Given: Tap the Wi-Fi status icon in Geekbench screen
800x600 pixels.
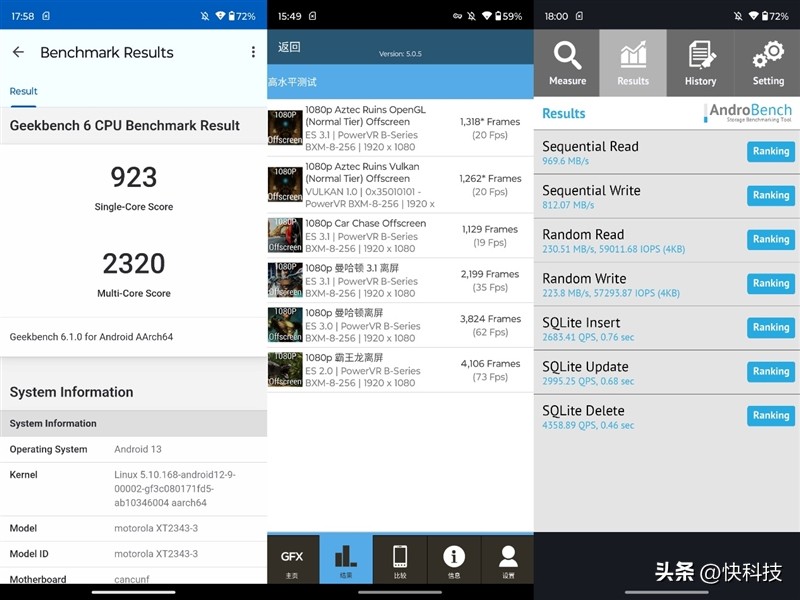Looking at the screenshot, I should 220,16.
